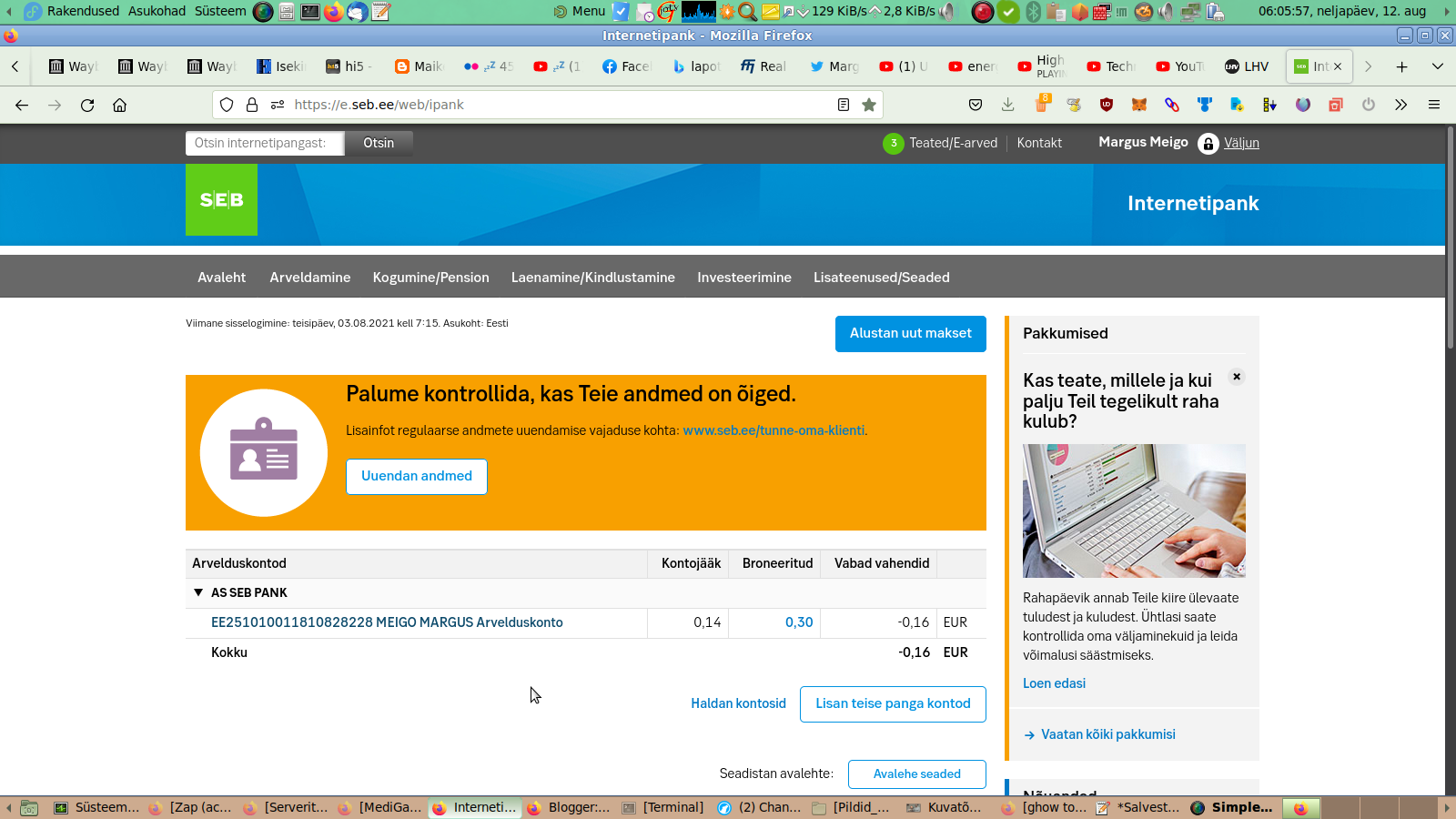Image resolution: width=1456 pixels, height=819 pixels.
Task: Open the reserved amount 0,30 link
Action: pos(799,622)
